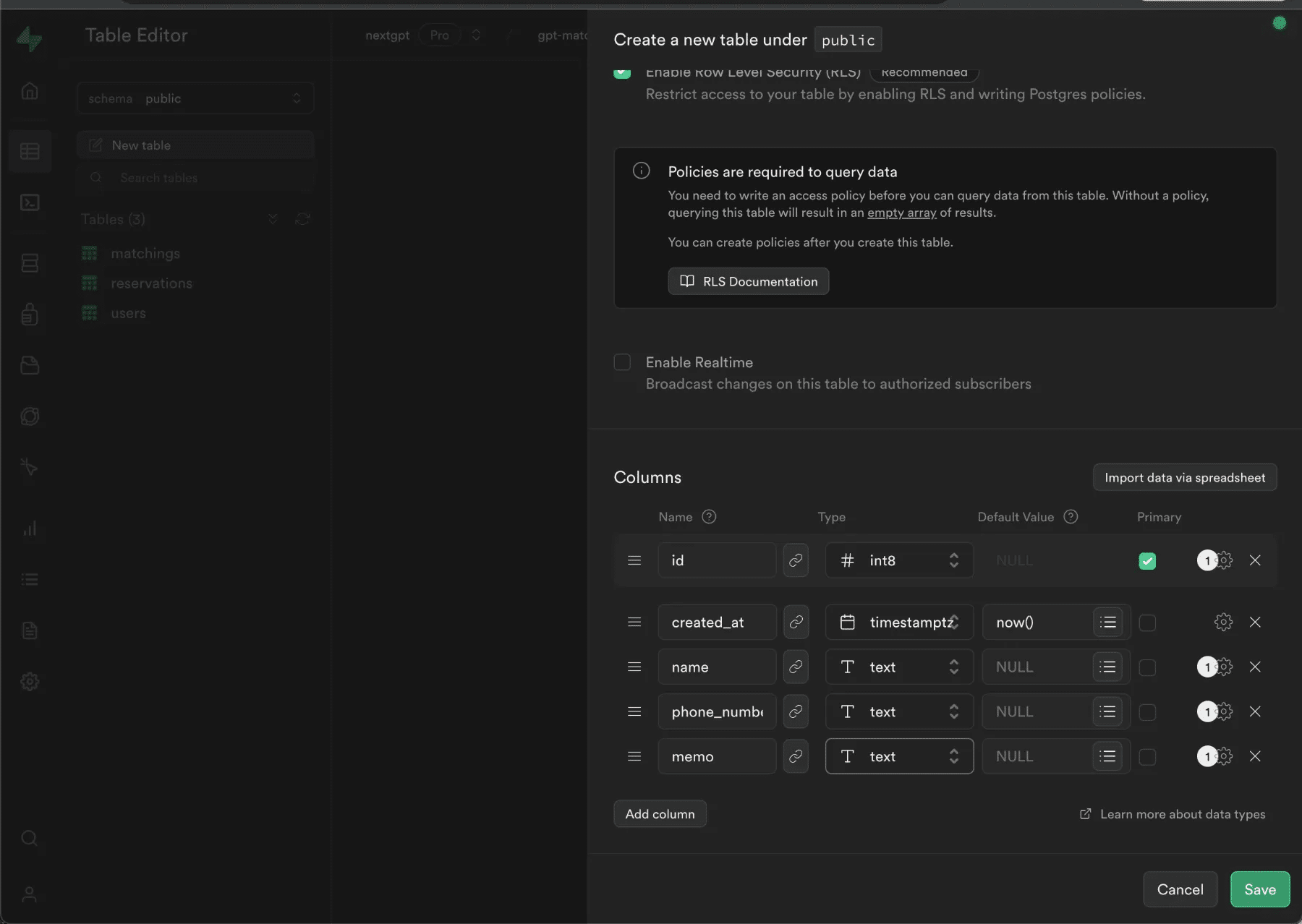Click the drag handle of phone_number row
Screen dimensions: 1302x924
click(634, 711)
